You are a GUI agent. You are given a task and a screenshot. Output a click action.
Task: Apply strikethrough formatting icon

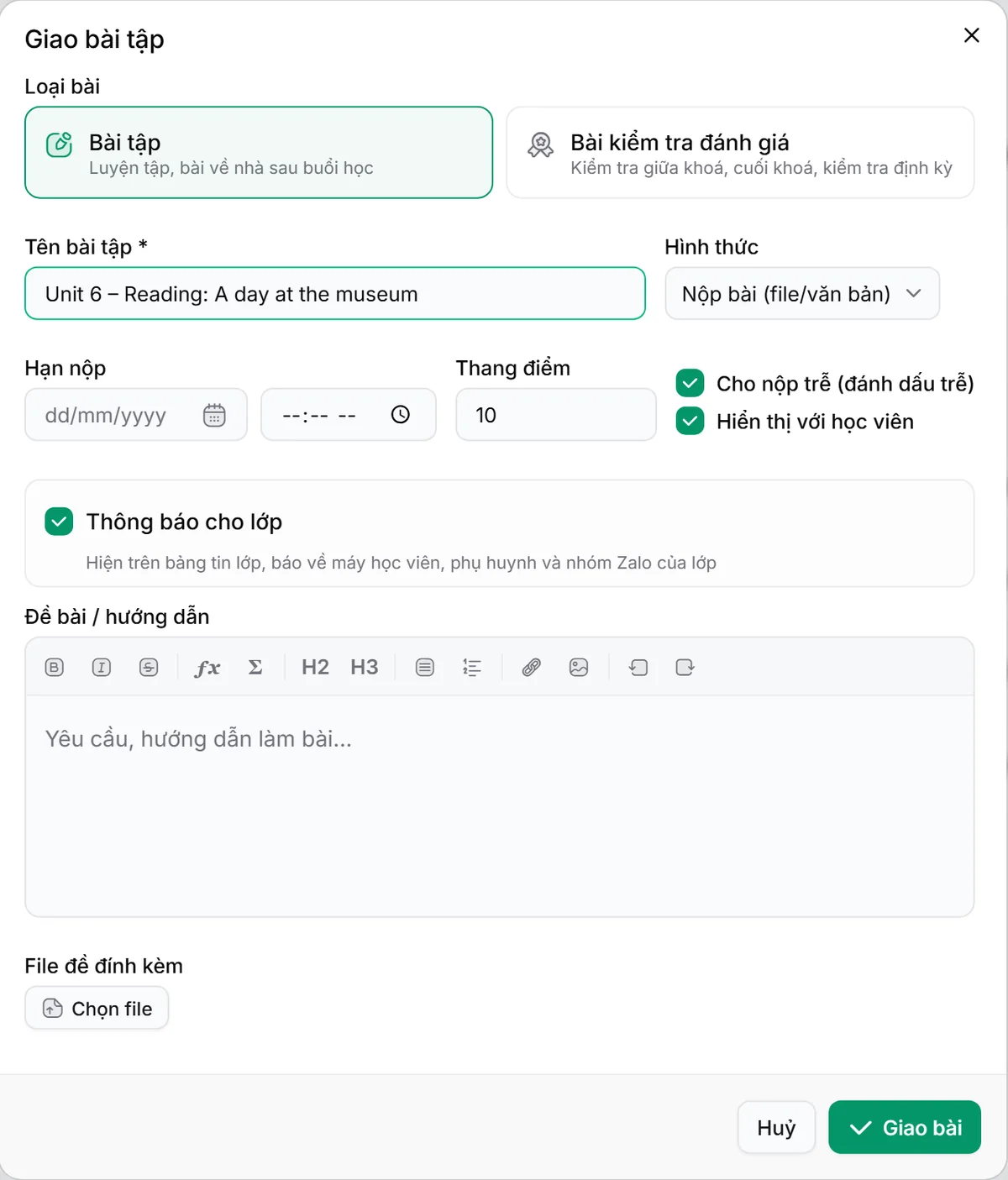(x=149, y=668)
